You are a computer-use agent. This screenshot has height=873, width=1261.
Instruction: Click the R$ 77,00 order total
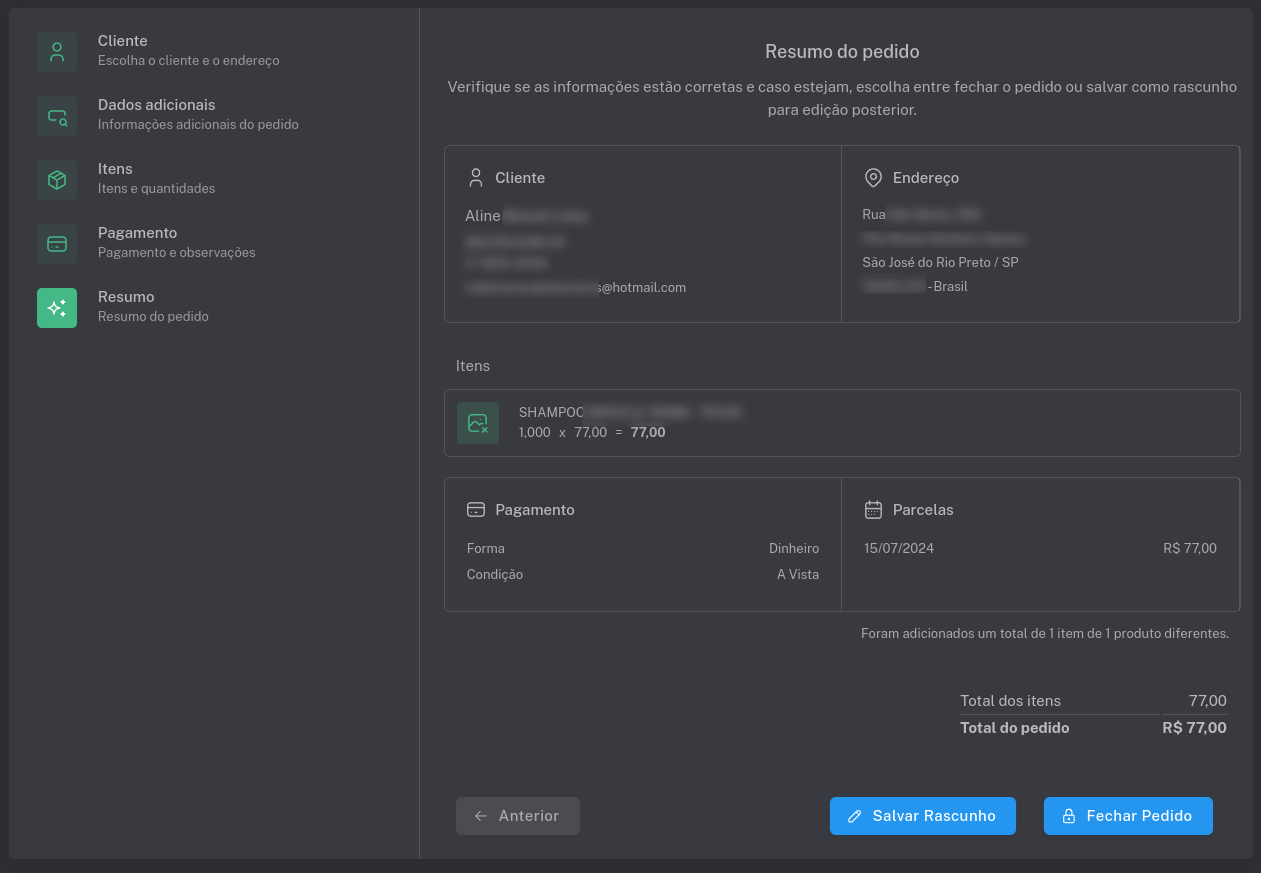pos(1194,728)
